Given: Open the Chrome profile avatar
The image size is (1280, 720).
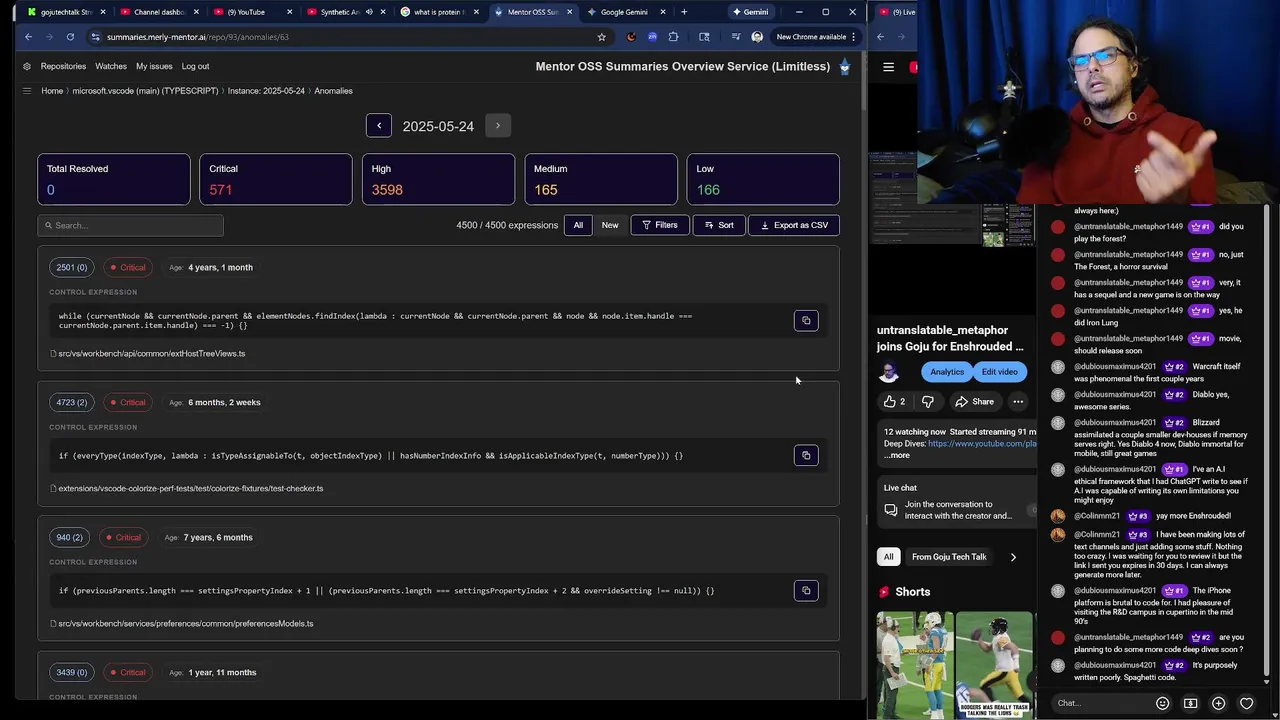Looking at the screenshot, I should coord(757,37).
